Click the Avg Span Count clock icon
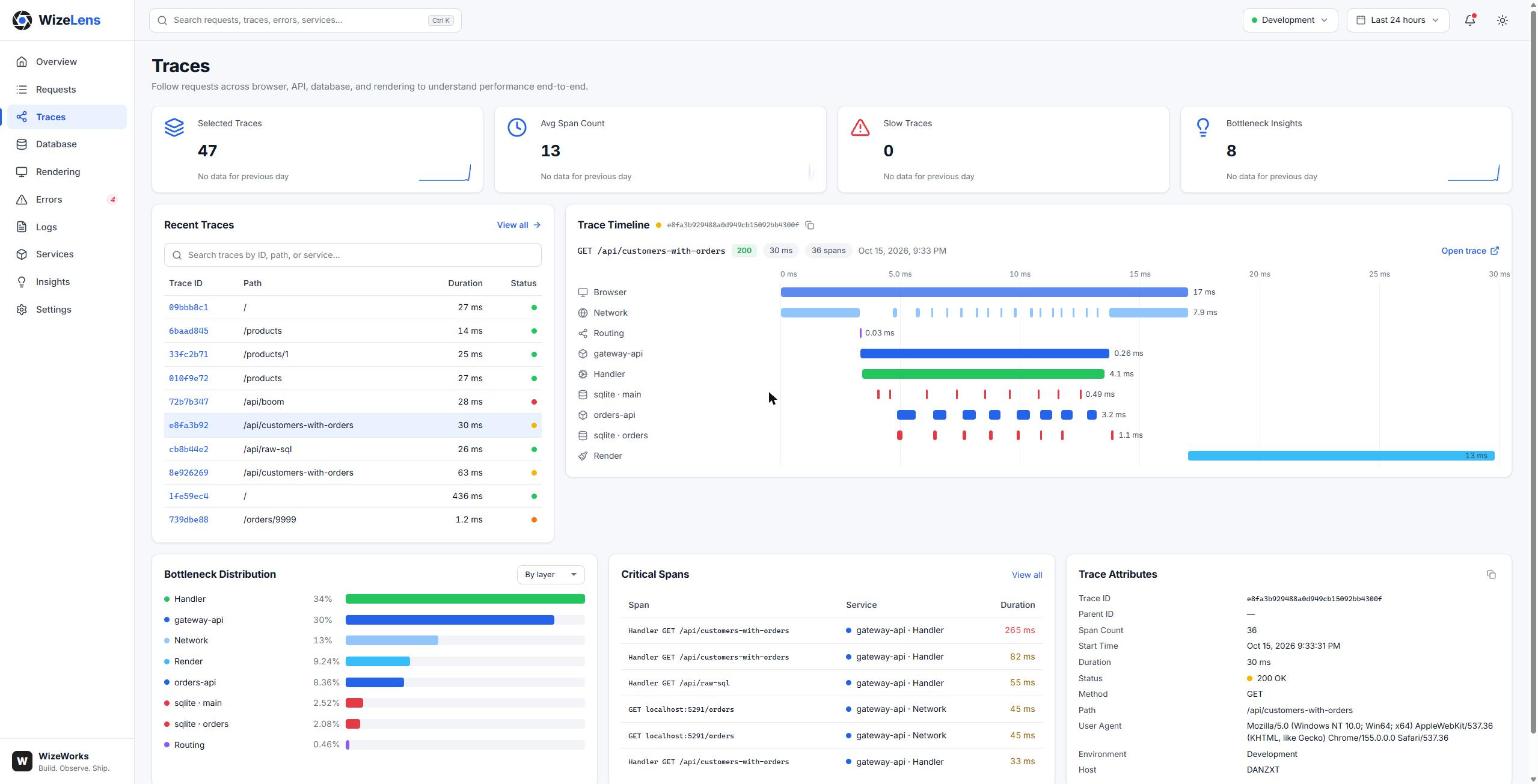Viewport: 1538px width, 784px height. 517,128
